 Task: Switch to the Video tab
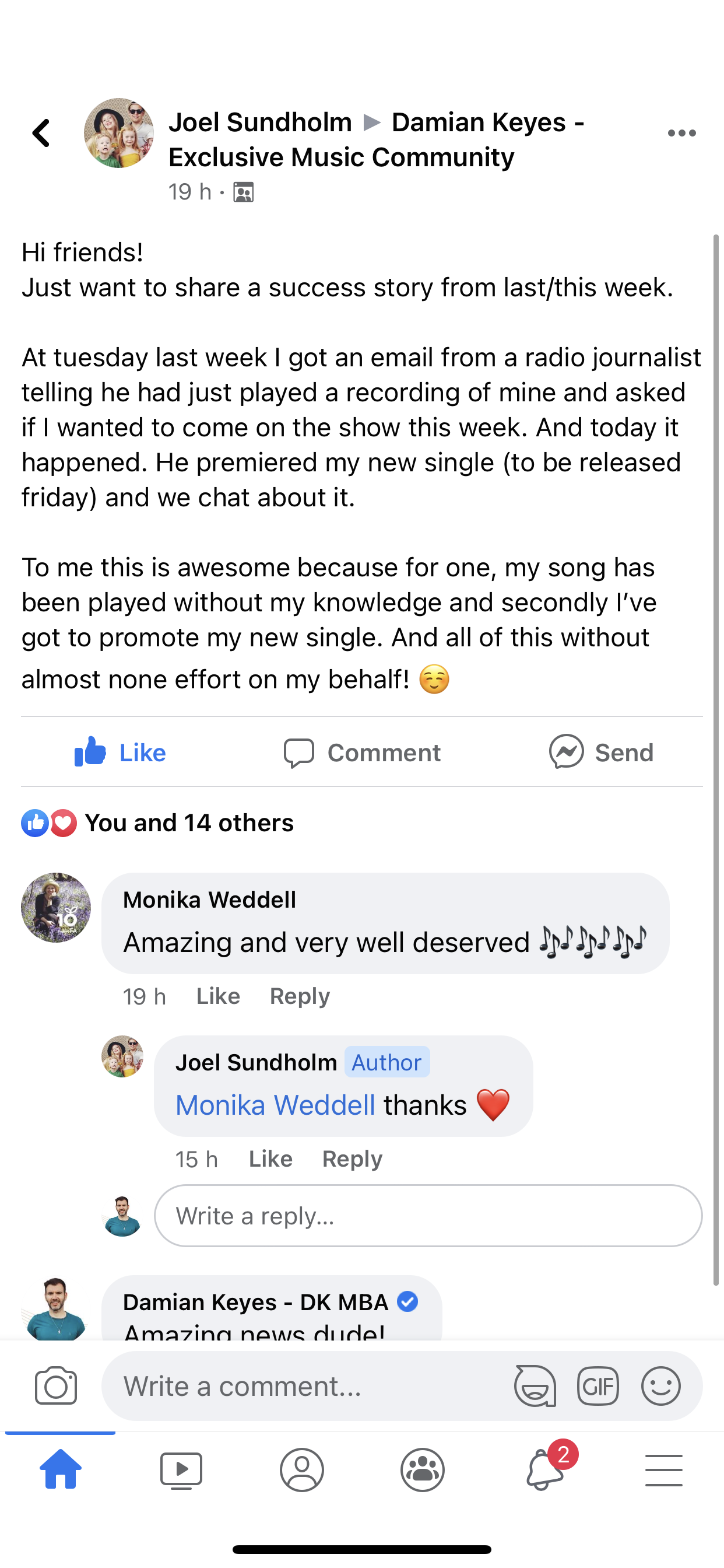point(181,1469)
